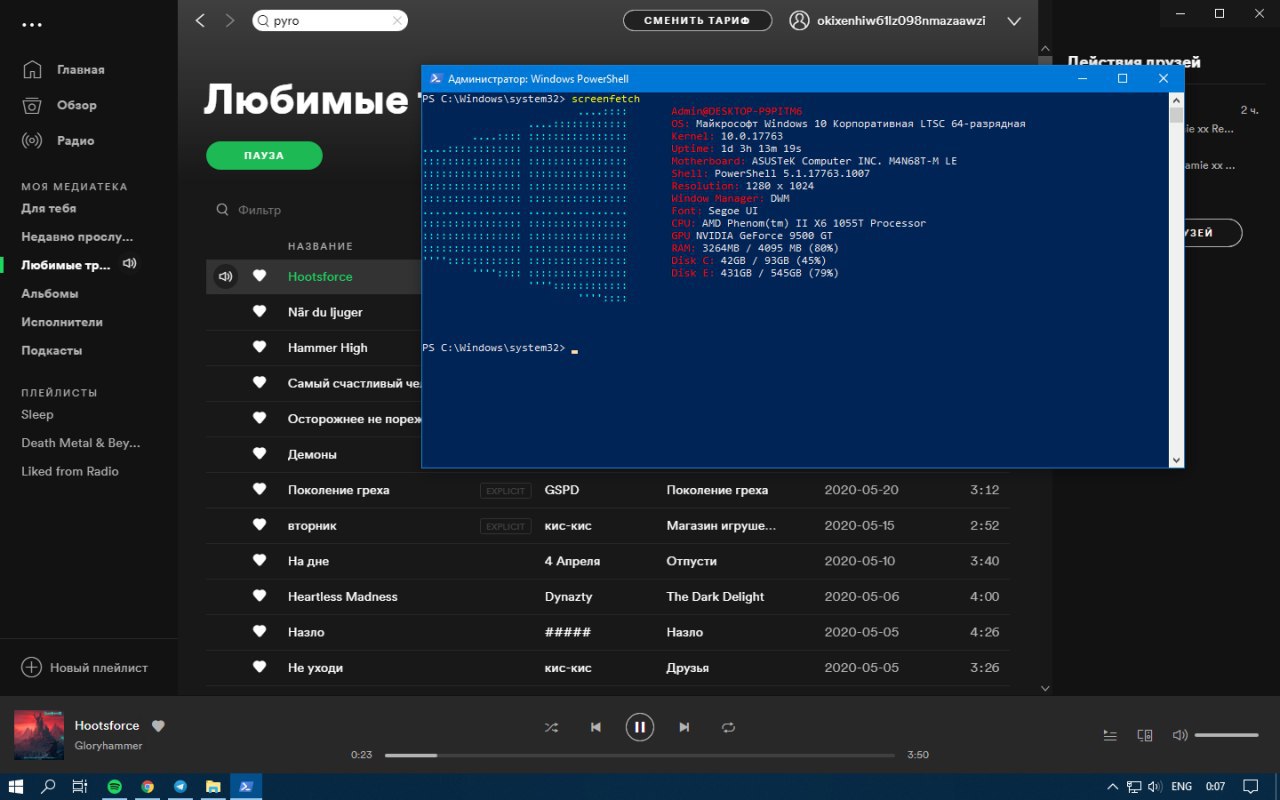Image resolution: width=1280 pixels, height=800 pixels.
Task: Unlike the now-playing track Hootsforce
Action: pyautogui.click(x=158, y=726)
